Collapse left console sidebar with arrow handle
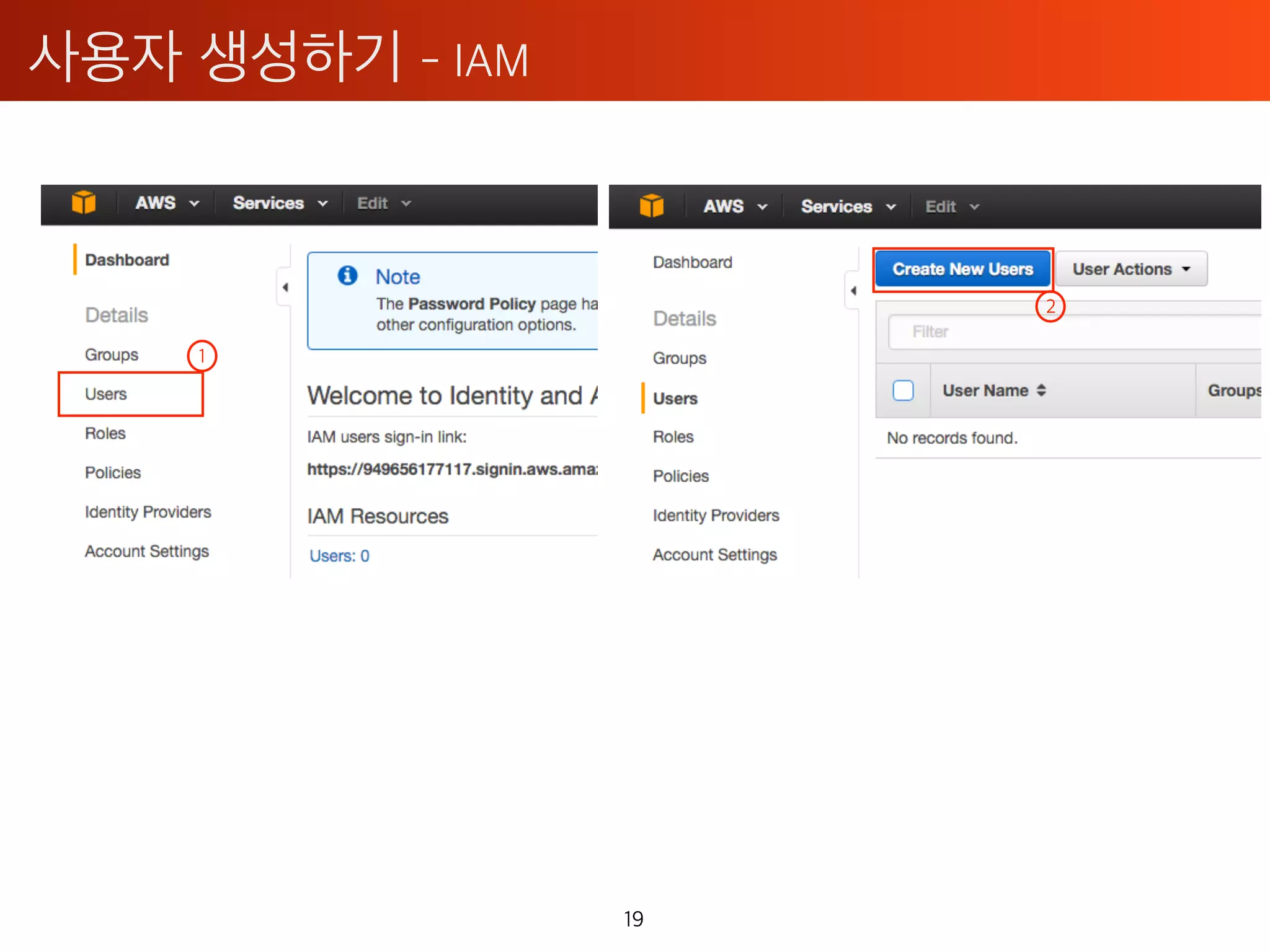This screenshot has height=952, width=1270. click(285, 288)
